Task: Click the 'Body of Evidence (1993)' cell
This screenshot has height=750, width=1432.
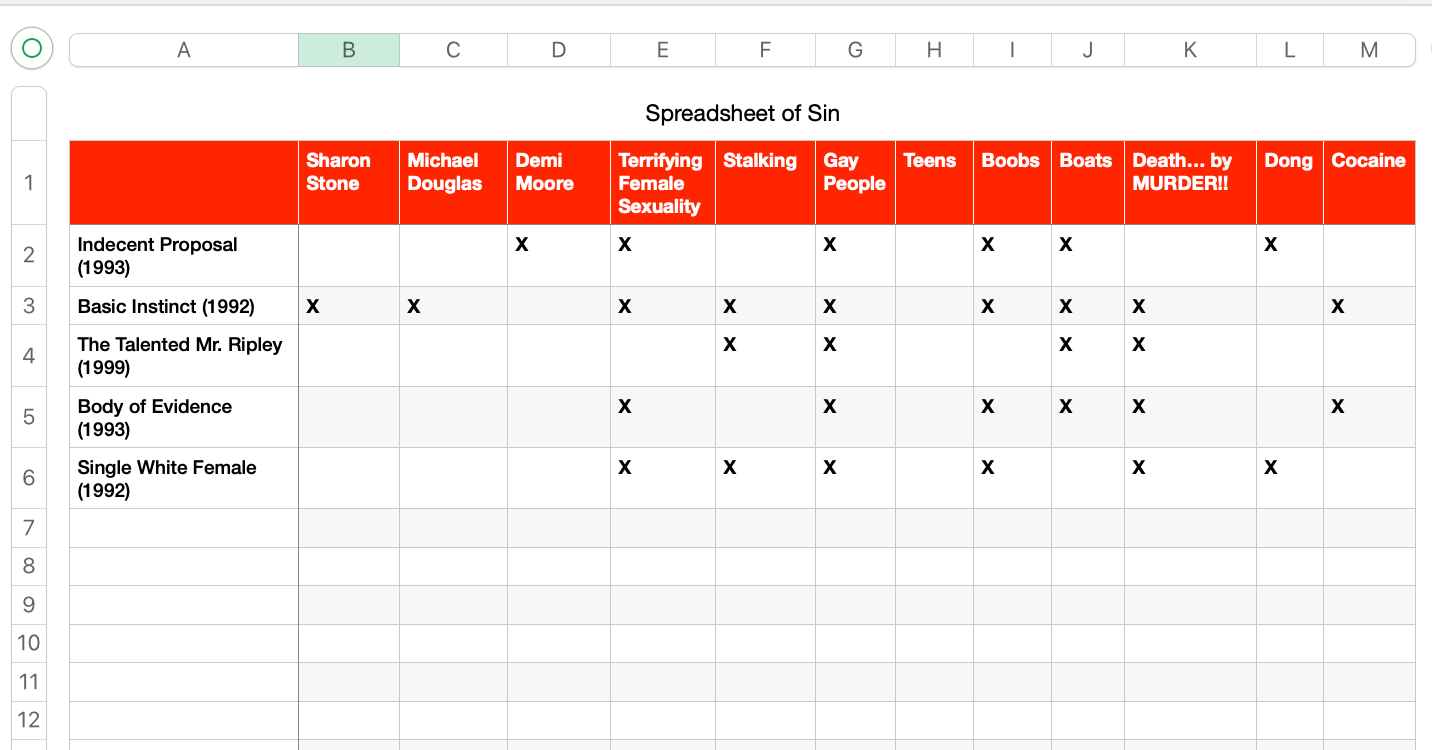Action: (x=184, y=417)
